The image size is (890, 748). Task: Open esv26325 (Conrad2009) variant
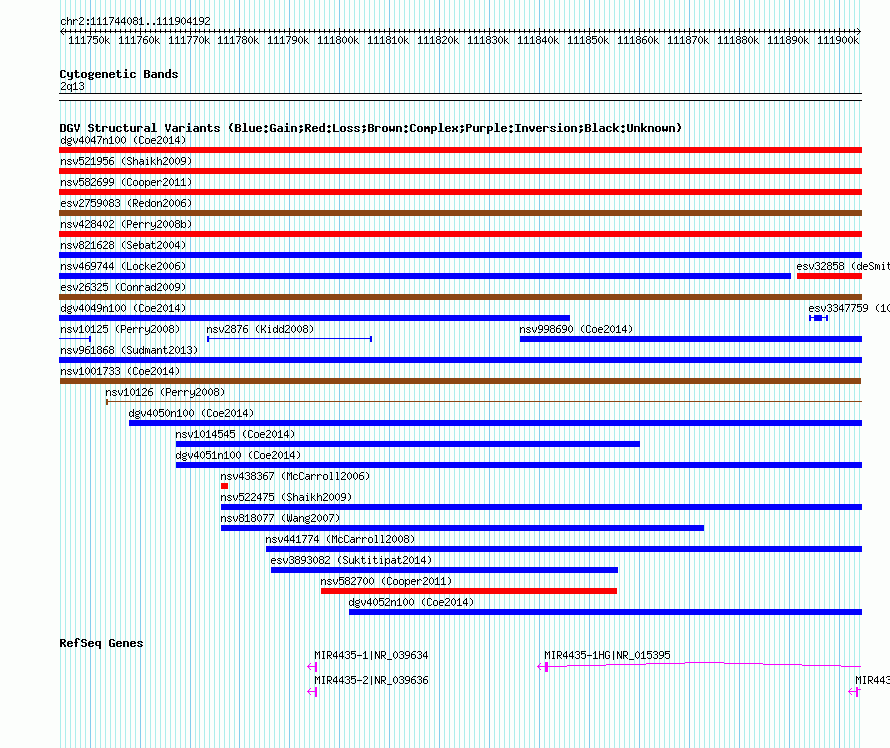click(x=460, y=297)
